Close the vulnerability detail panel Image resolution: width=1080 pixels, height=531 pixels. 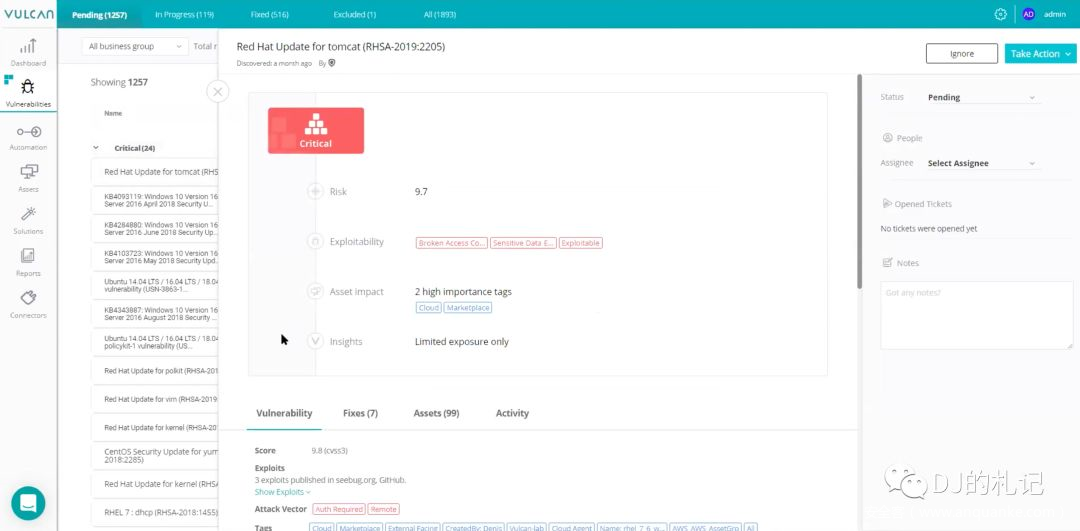[218, 91]
